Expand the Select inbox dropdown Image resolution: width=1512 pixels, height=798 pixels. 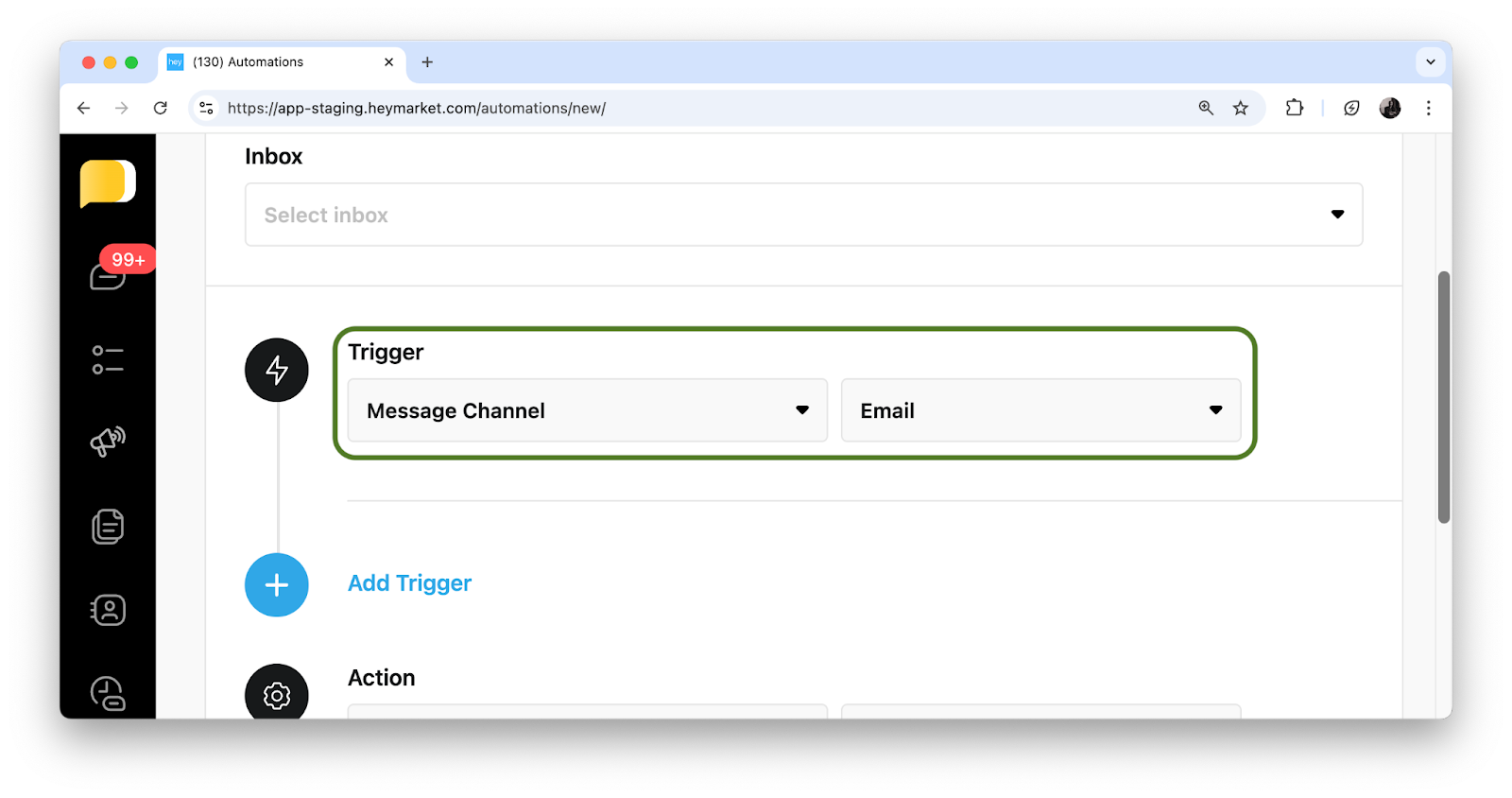pos(803,215)
